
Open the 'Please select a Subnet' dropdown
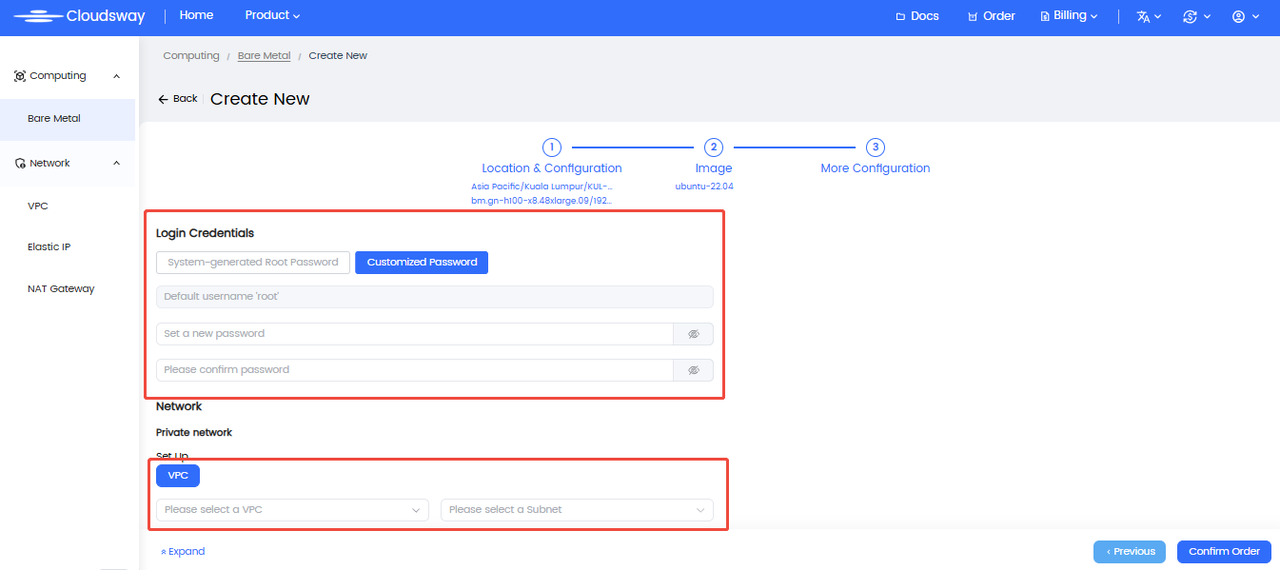click(577, 510)
